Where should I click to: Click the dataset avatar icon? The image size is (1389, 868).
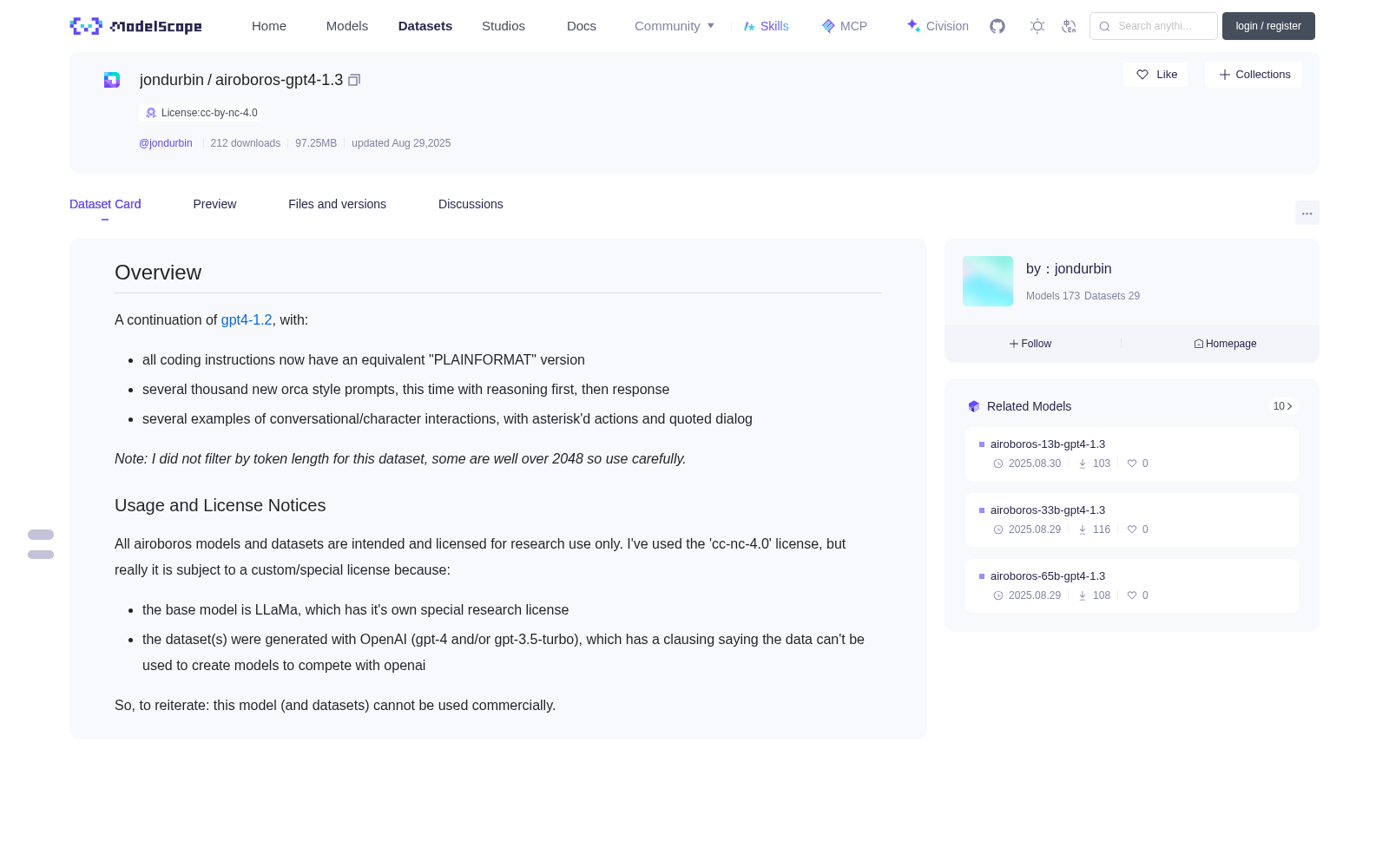112,80
